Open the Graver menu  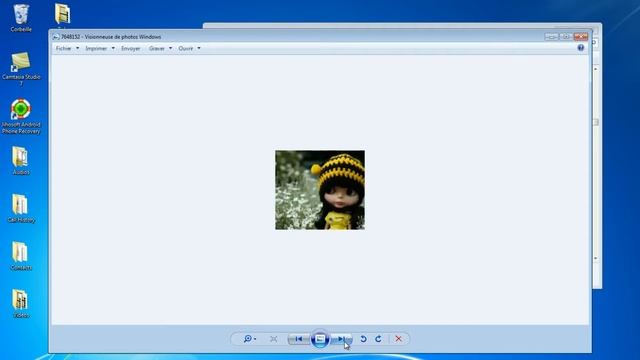coord(157,48)
